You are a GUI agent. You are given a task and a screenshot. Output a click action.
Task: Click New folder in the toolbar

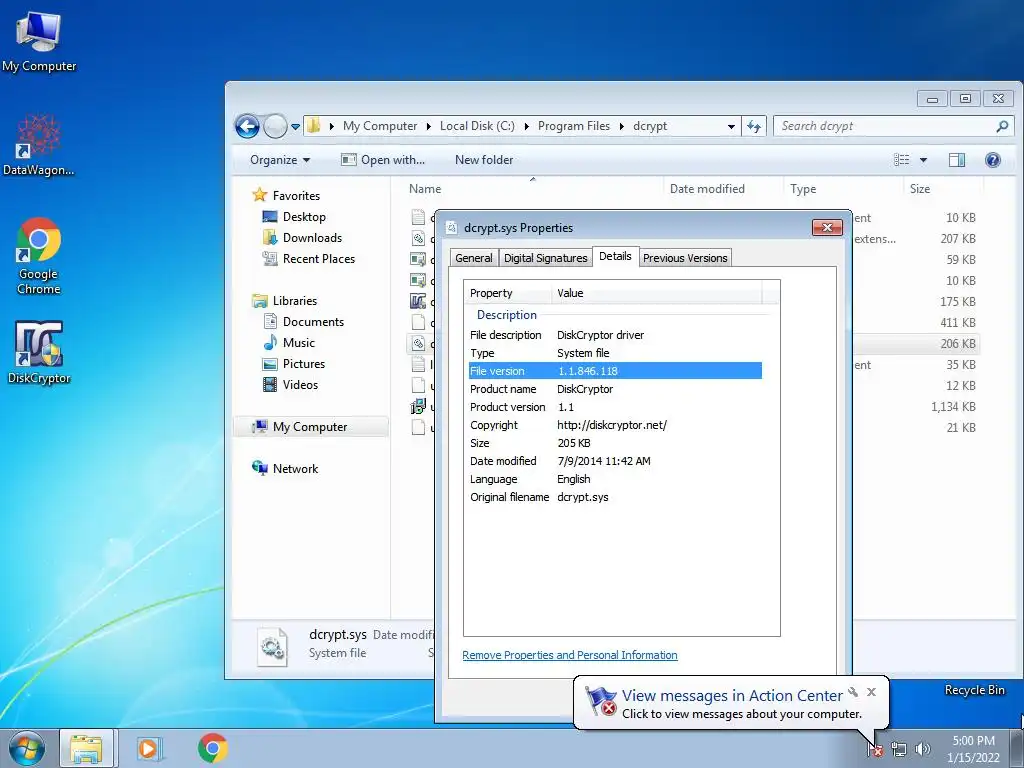click(484, 160)
